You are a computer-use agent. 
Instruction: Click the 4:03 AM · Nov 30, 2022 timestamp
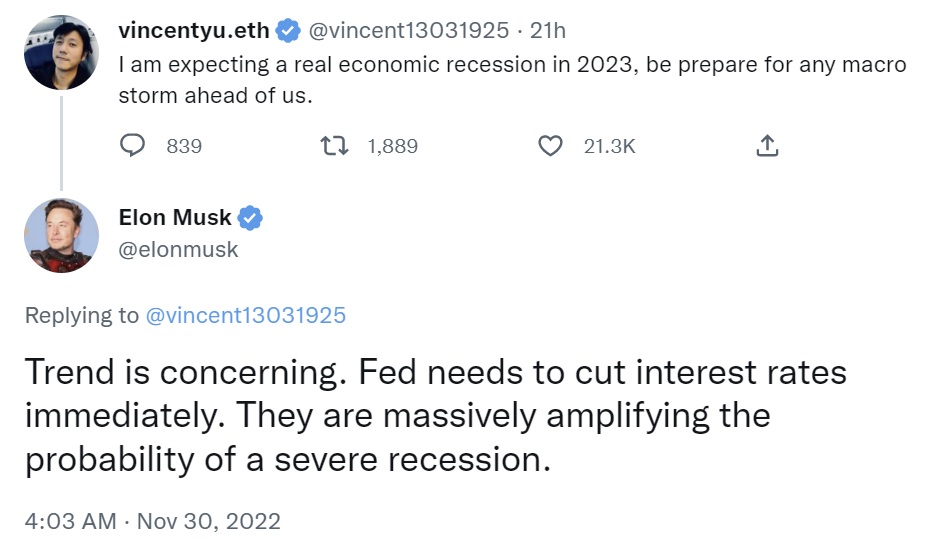pos(153,521)
